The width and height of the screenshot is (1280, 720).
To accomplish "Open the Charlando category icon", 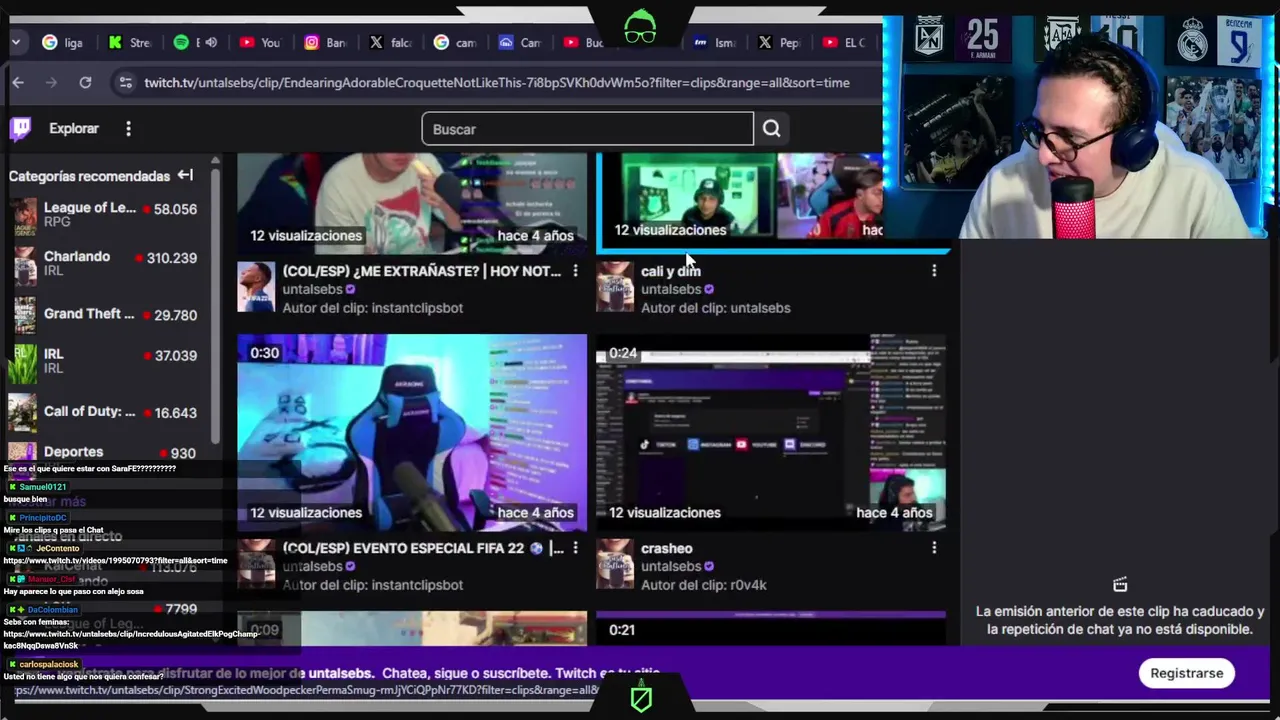I will tap(25, 264).
